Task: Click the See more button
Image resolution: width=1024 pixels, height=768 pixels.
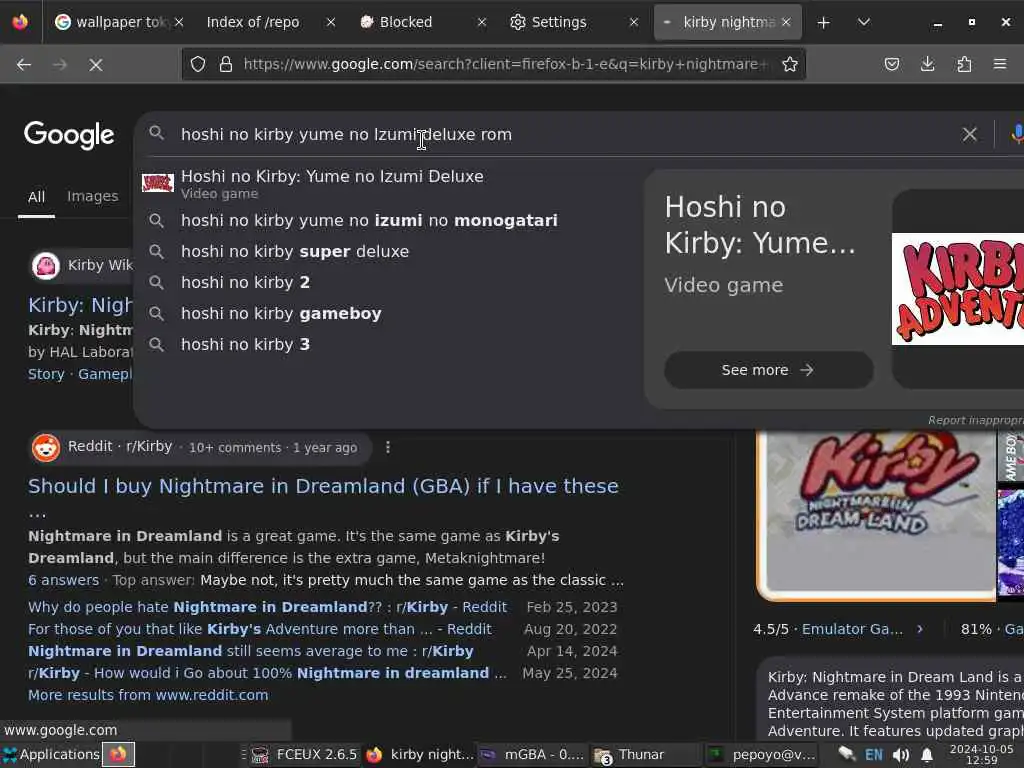Action: coord(769,370)
